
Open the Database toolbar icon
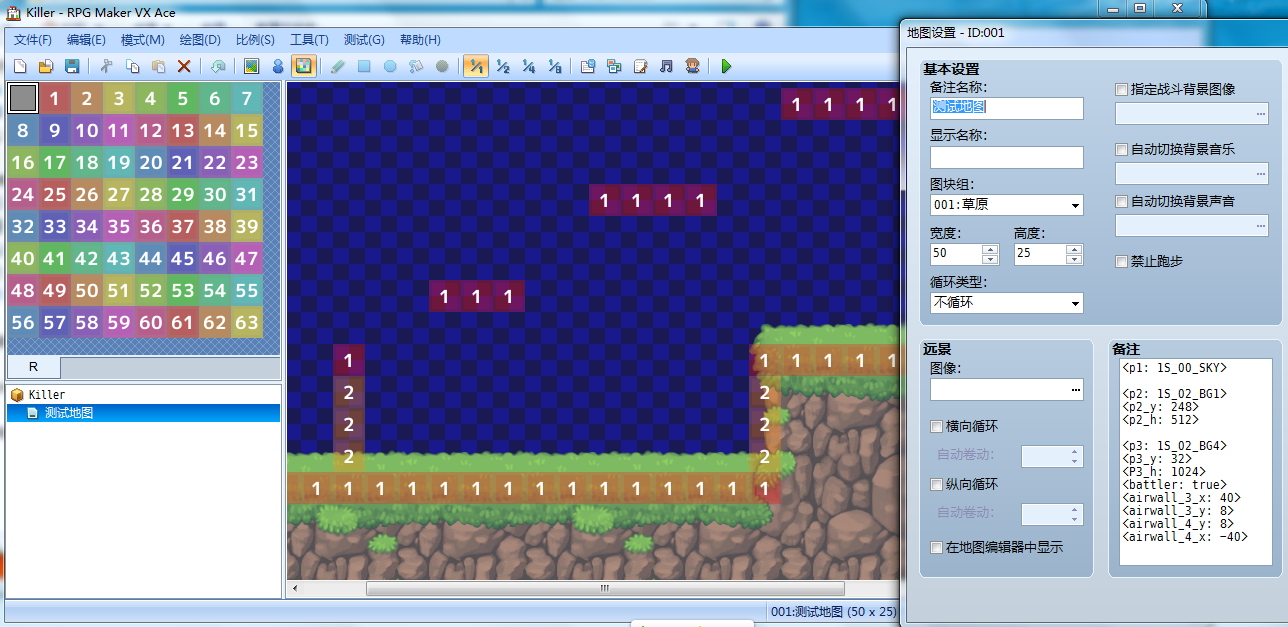tap(588, 66)
